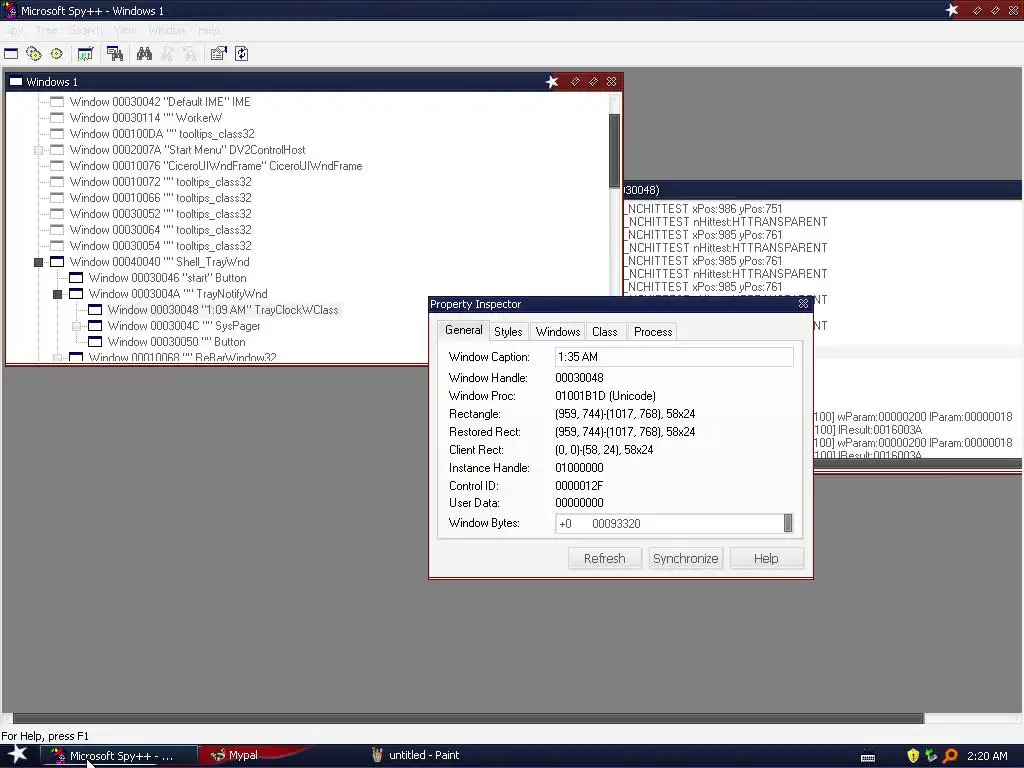Expand the SysPager tree node
Screen dimensions: 1024x768
[x=76, y=326]
